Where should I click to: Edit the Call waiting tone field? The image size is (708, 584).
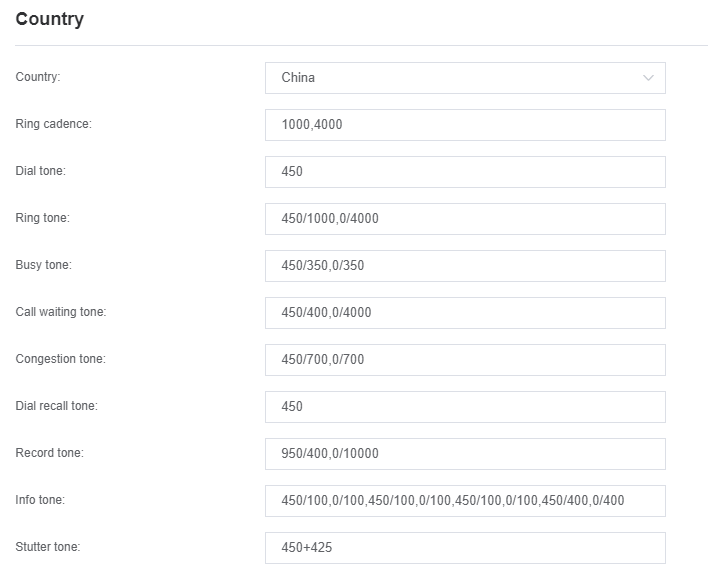pos(465,313)
